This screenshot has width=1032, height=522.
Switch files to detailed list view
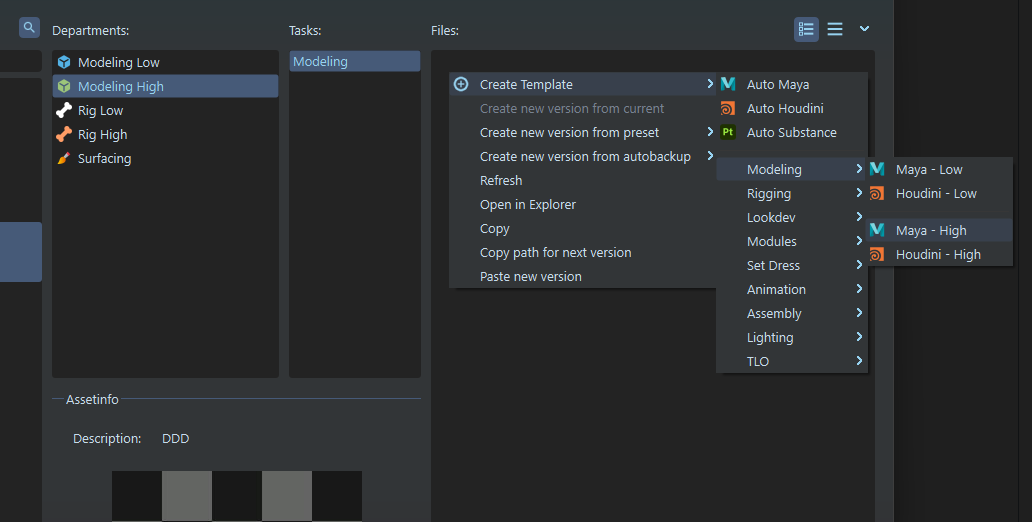coord(806,30)
